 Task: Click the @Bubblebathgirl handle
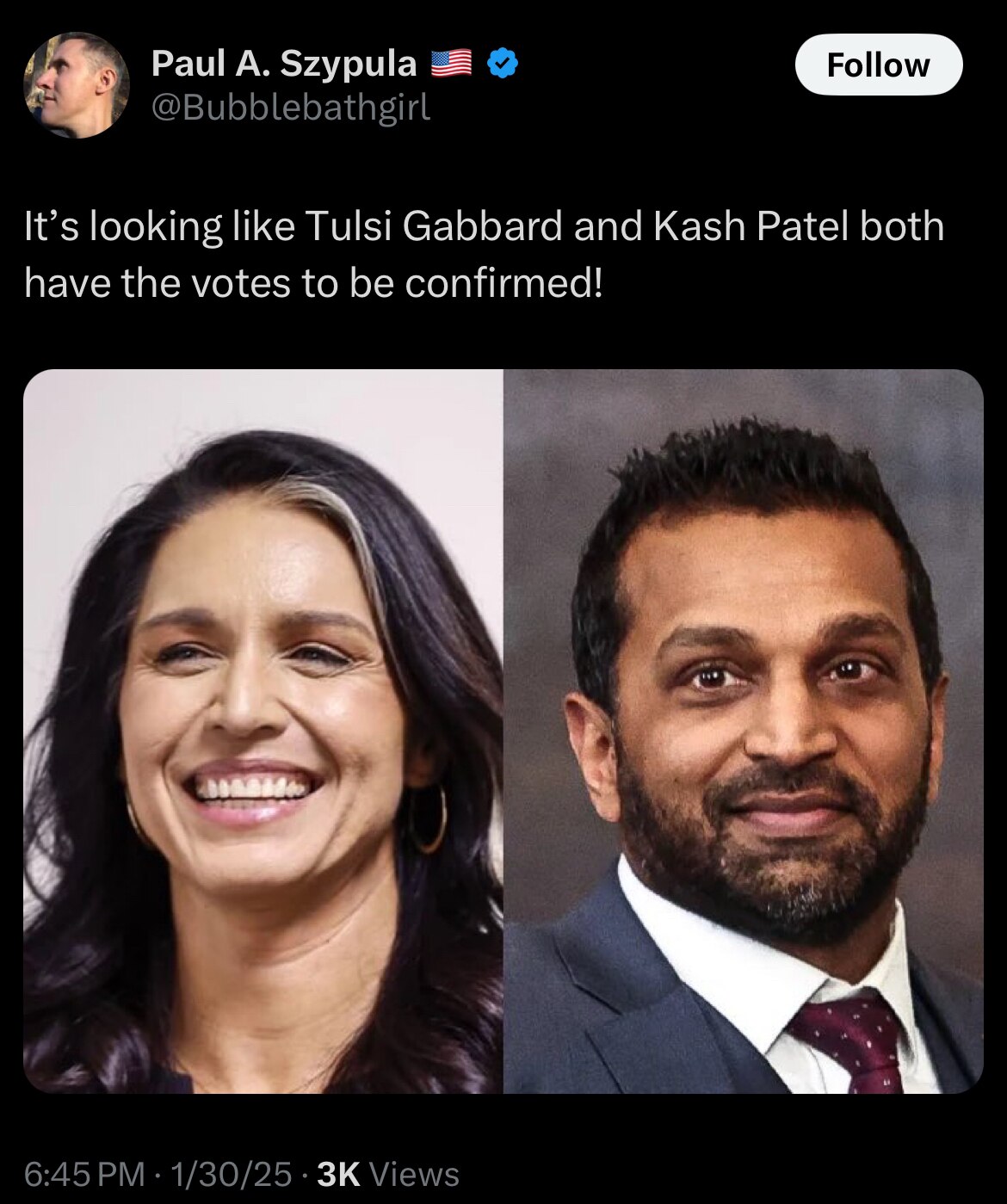click(x=291, y=108)
